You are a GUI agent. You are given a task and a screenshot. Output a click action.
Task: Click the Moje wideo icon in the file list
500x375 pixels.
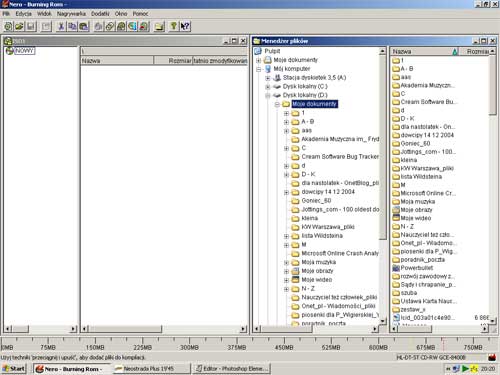[x=396, y=218]
